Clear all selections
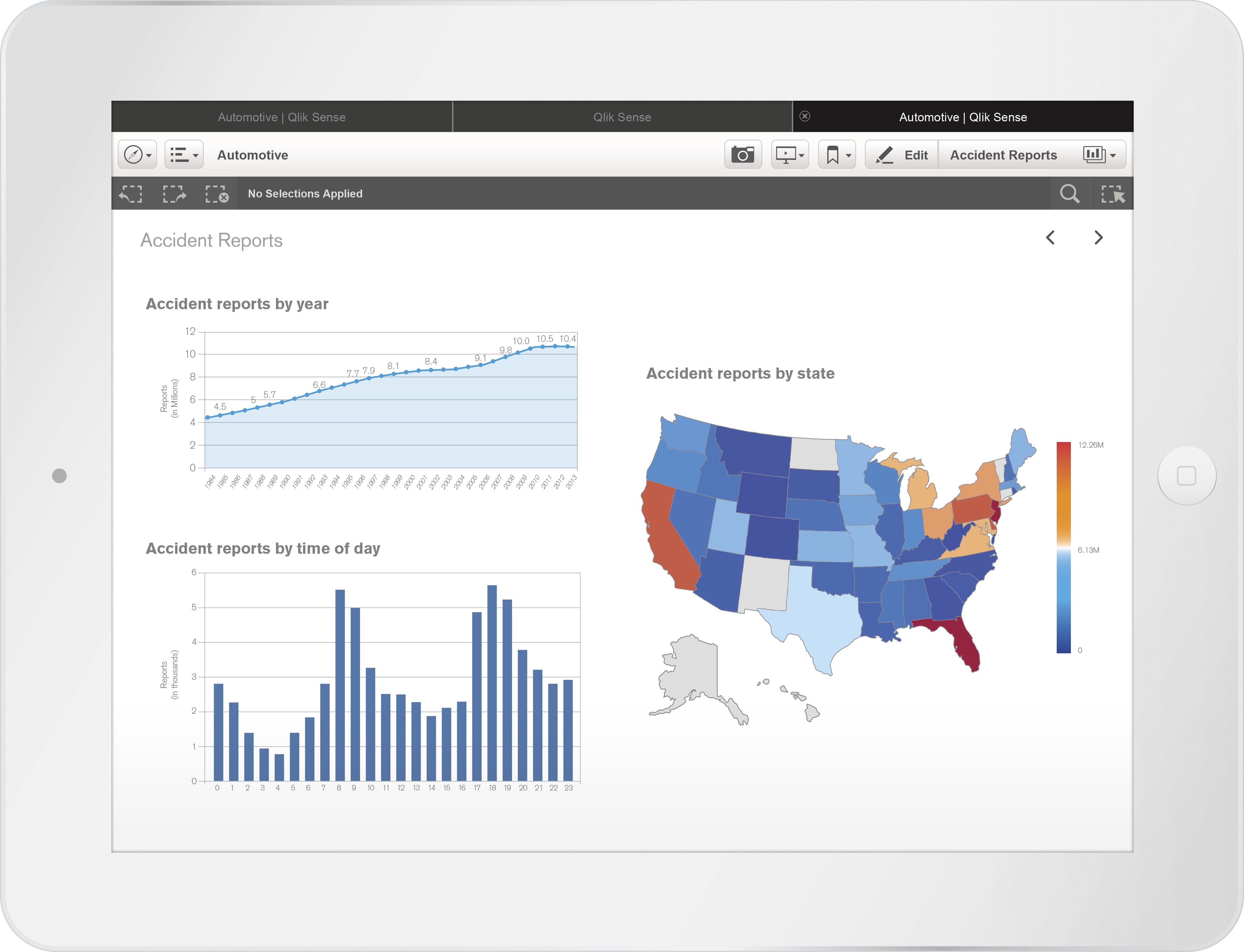The width and height of the screenshot is (1244, 952). point(217,194)
